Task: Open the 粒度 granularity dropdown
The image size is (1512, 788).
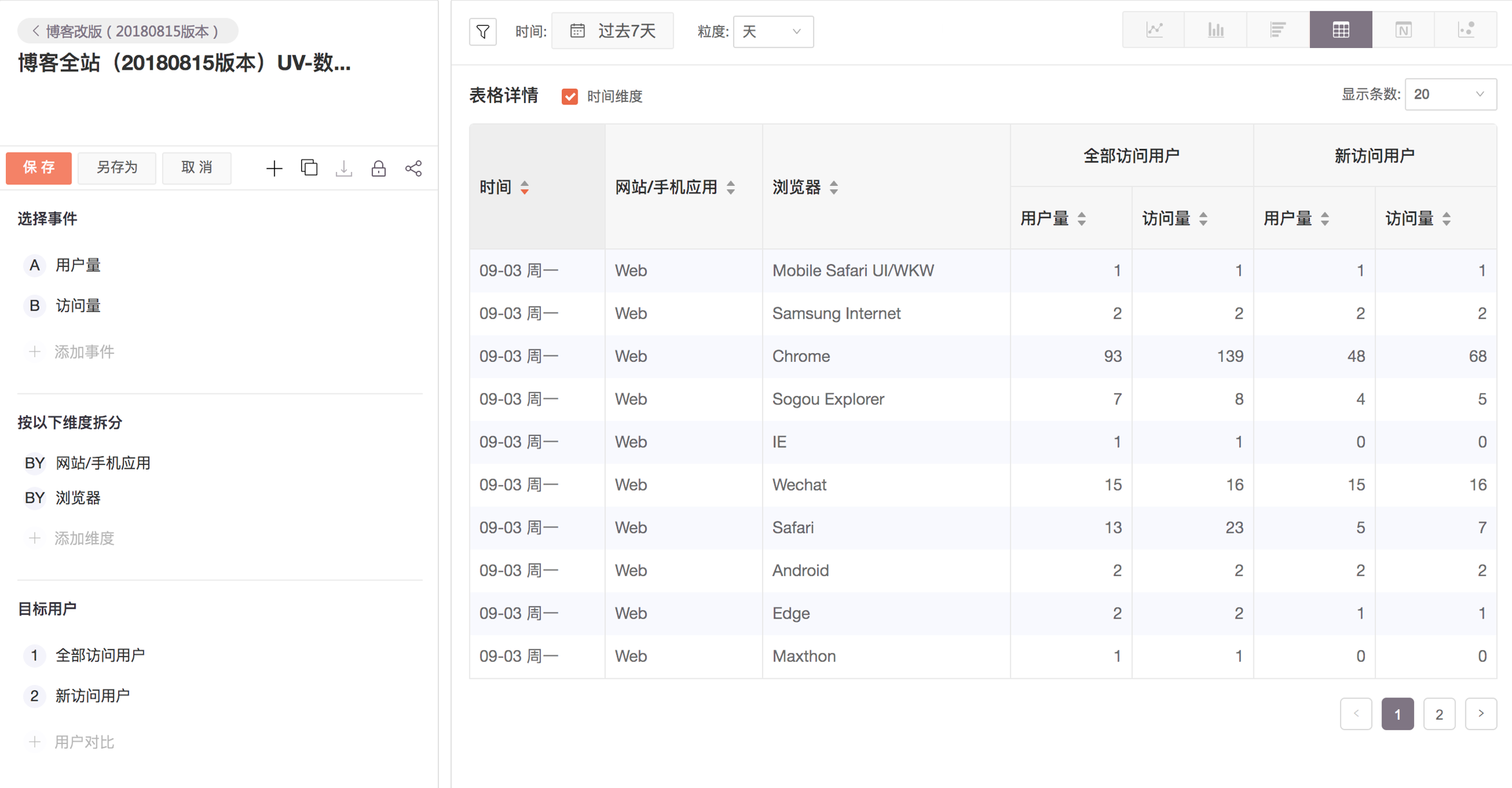Action: point(772,32)
